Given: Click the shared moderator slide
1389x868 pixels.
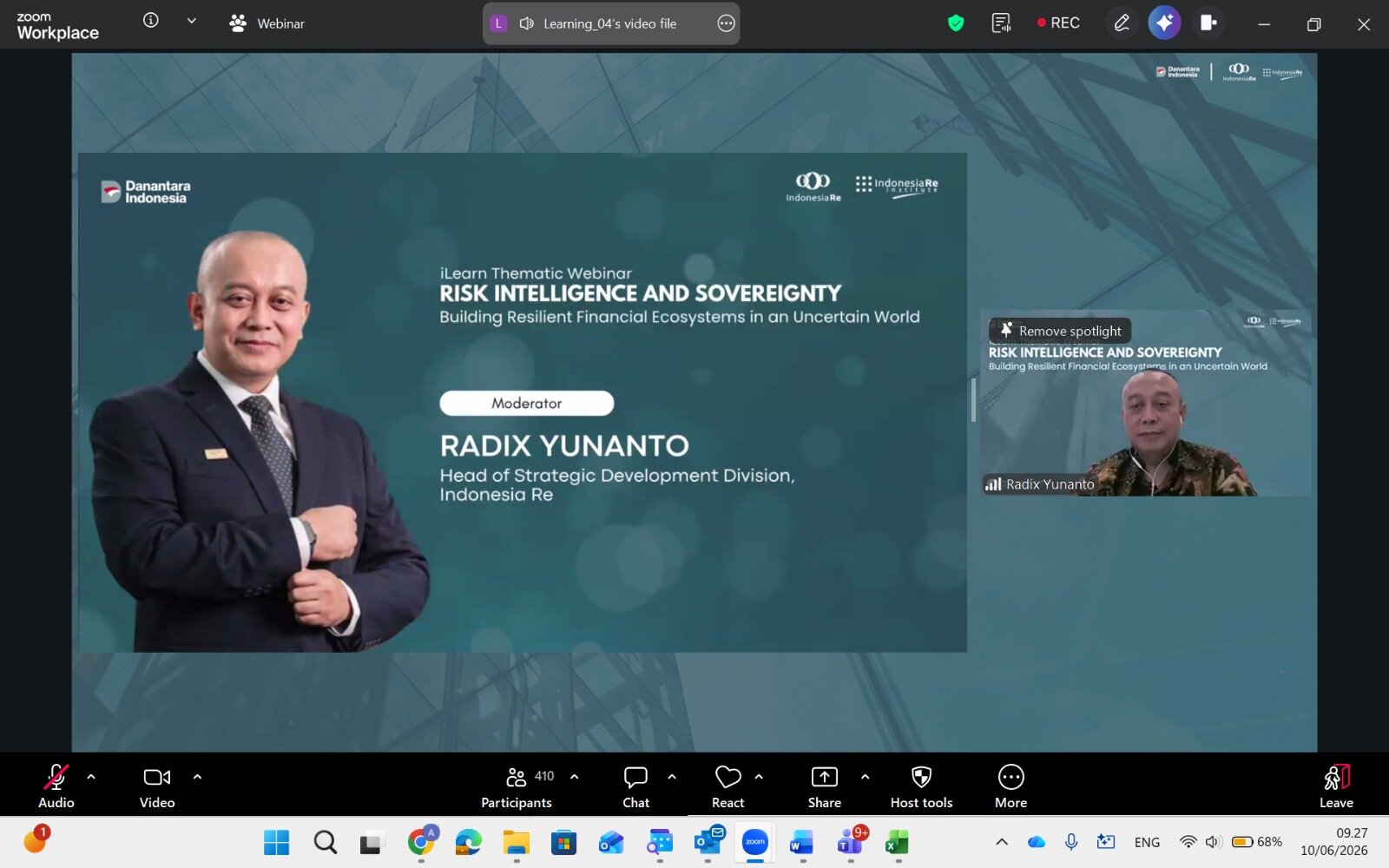Looking at the screenshot, I should coord(523,403).
